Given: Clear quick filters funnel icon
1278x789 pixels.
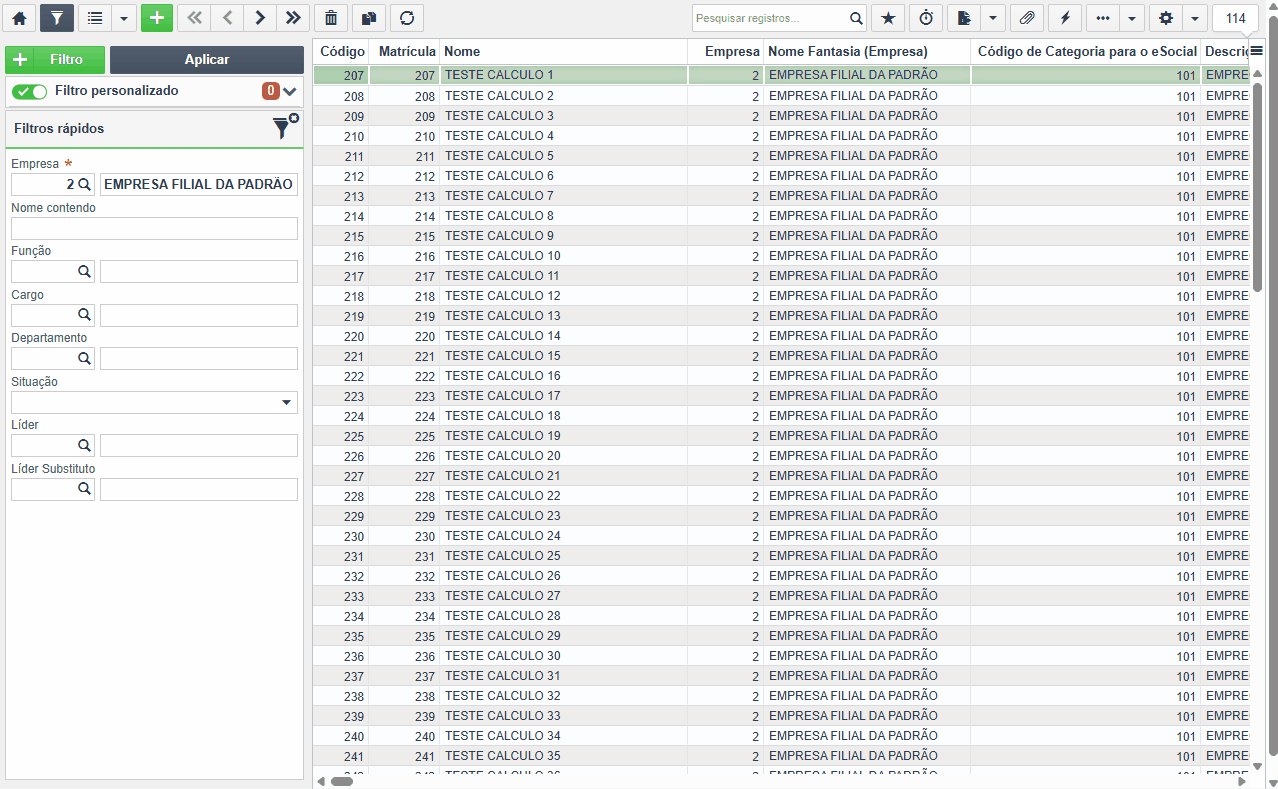Looking at the screenshot, I should click(285, 127).
